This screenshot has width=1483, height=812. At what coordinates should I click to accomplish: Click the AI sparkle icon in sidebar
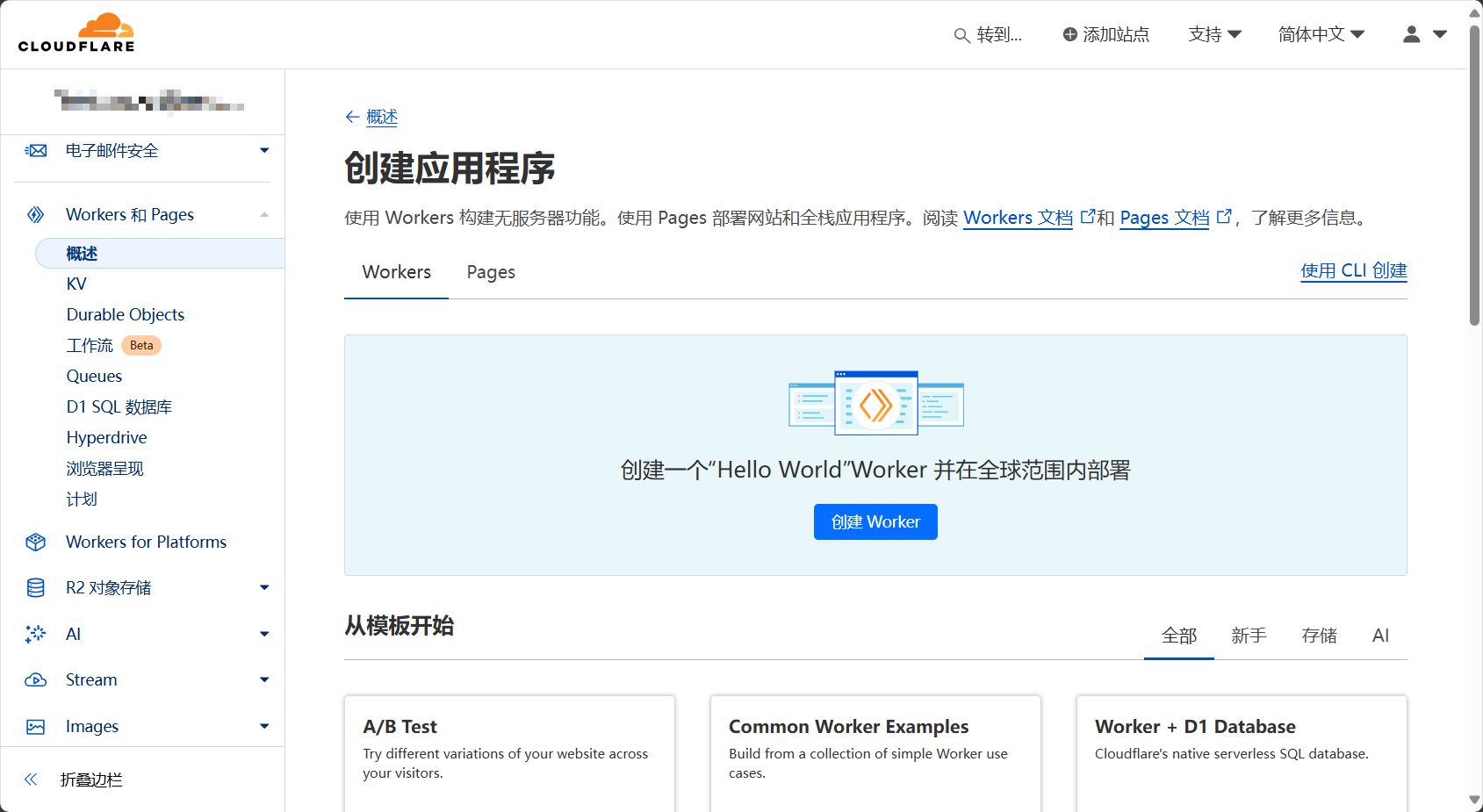click(x=36, y=635)
